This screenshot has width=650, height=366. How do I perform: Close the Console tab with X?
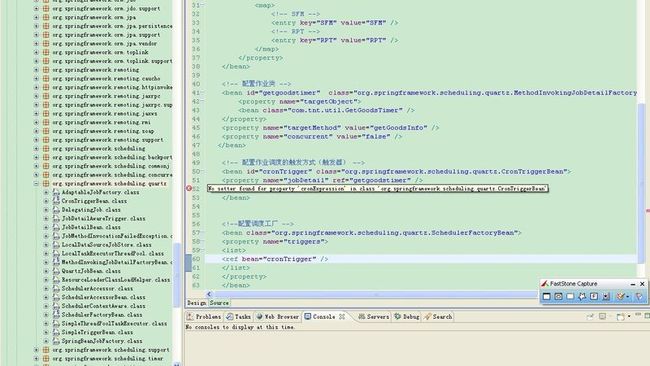[x=342, y=317]
